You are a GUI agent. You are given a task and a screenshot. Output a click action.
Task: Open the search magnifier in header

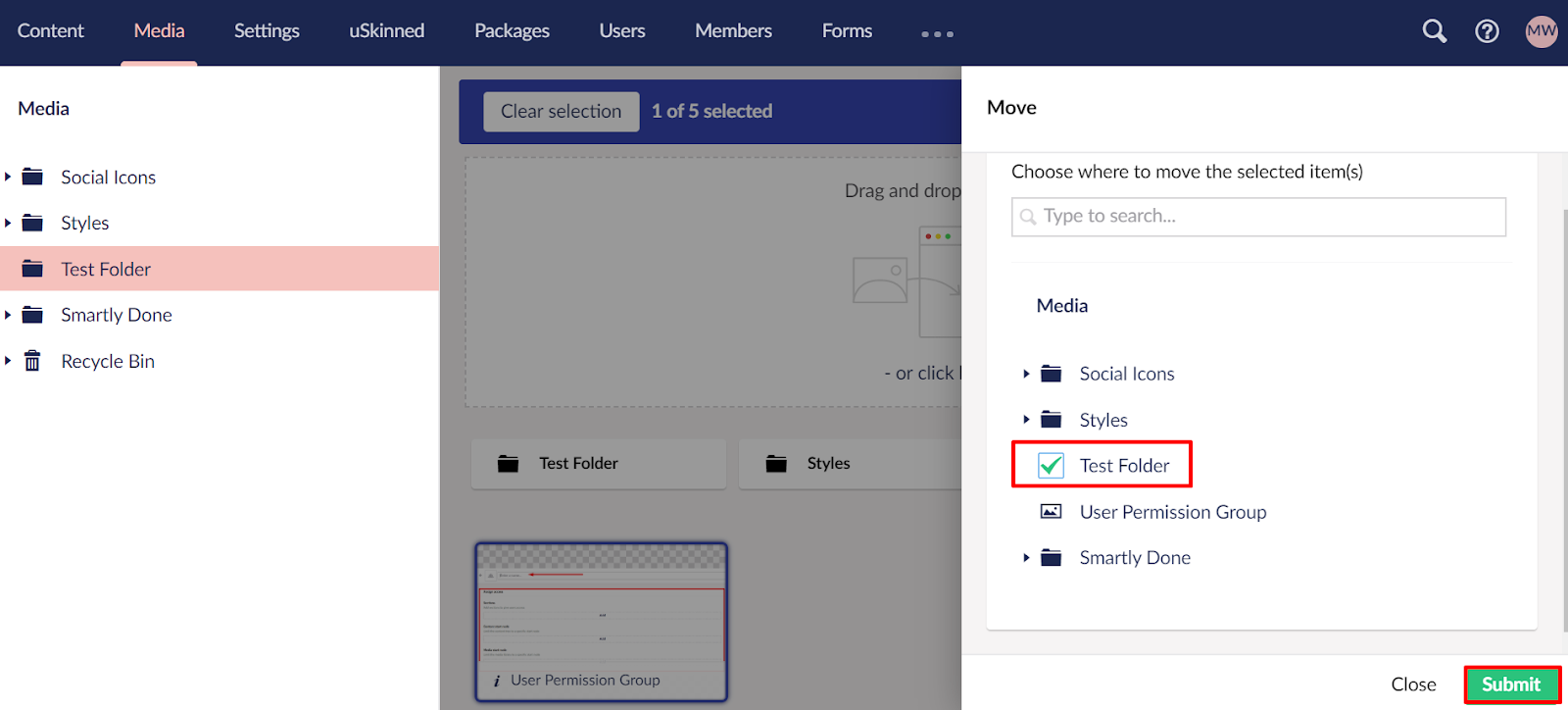coord(1434,31)
